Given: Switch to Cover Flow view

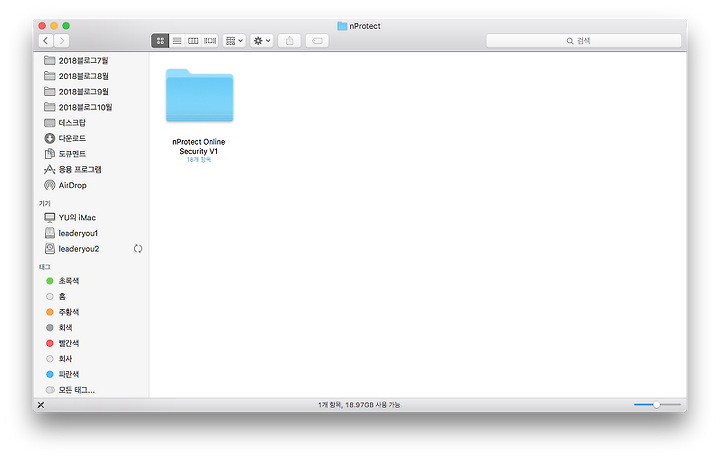Looking at the screenshot, I should point(210,41).
